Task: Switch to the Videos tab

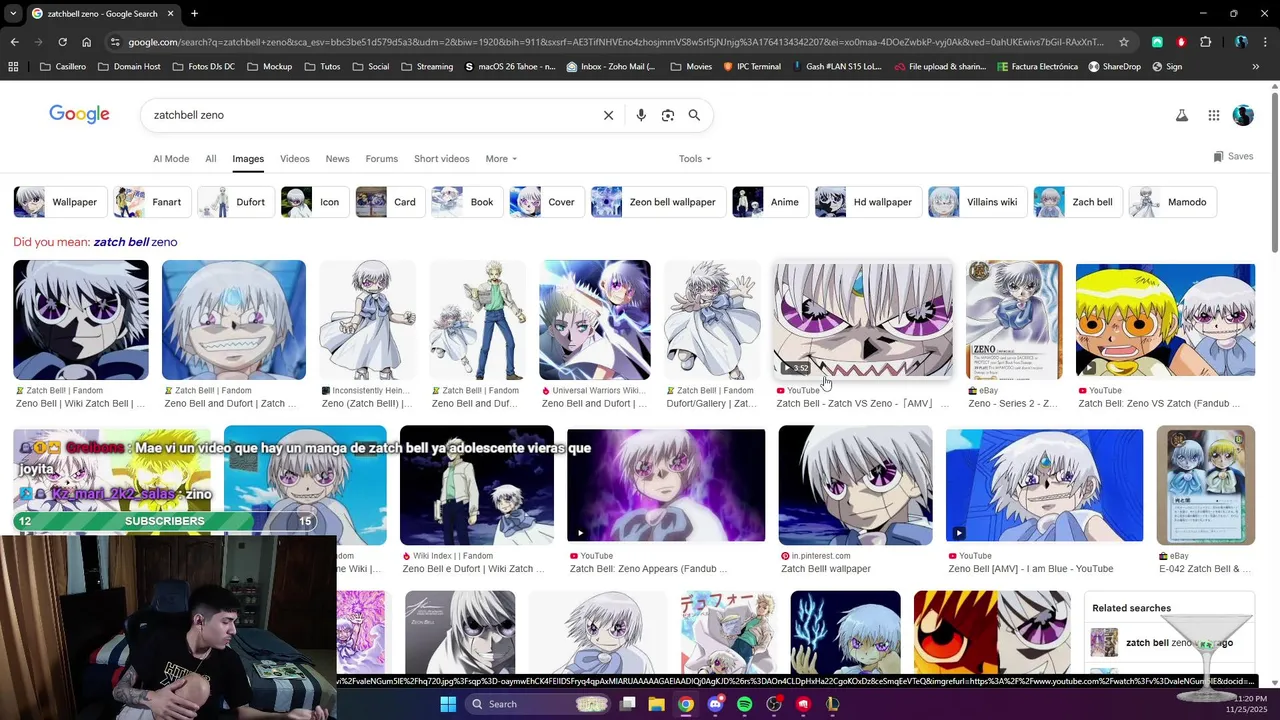Action: pos(295,159)
